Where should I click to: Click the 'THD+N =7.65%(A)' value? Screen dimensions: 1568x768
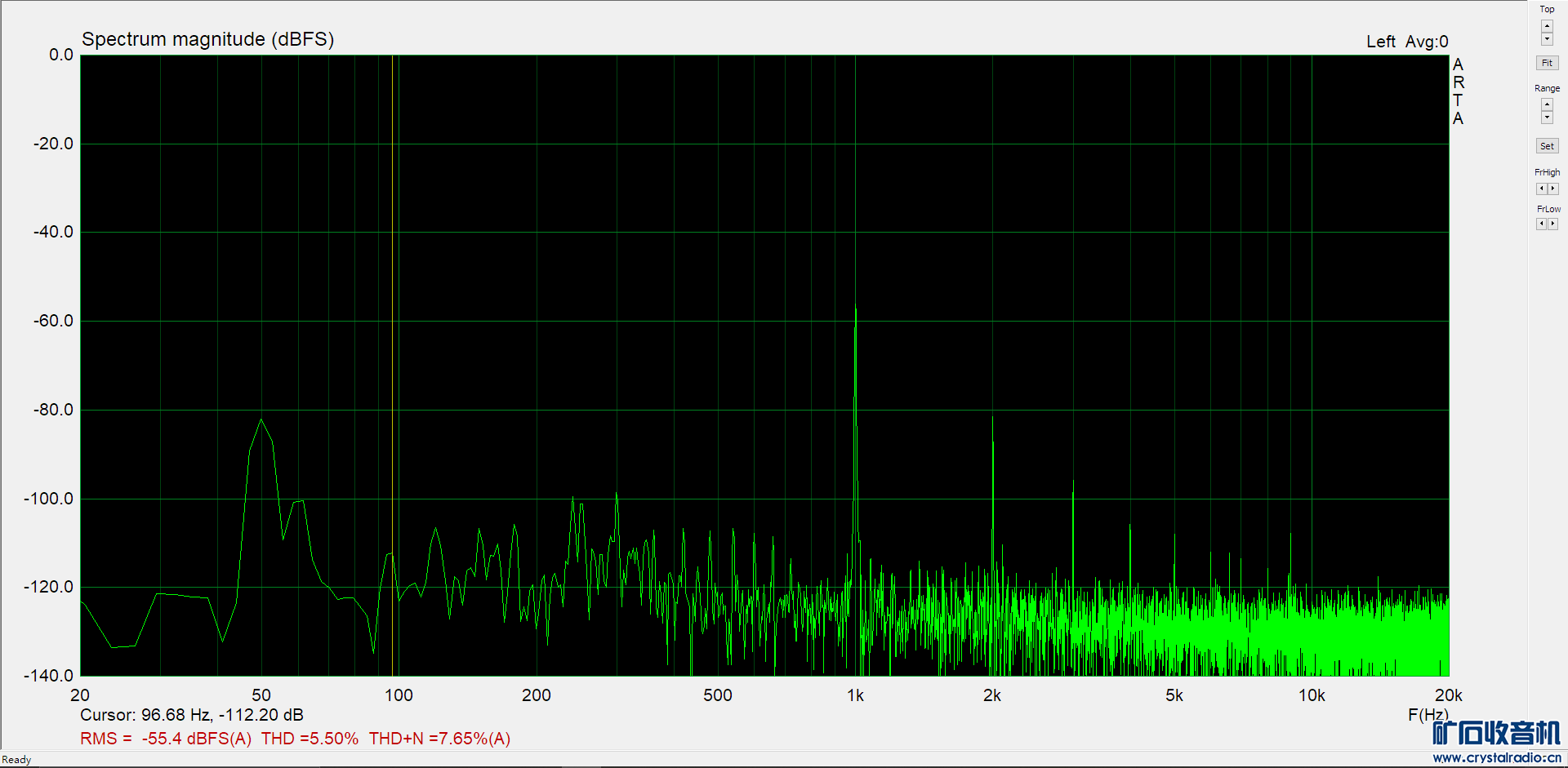439,739
